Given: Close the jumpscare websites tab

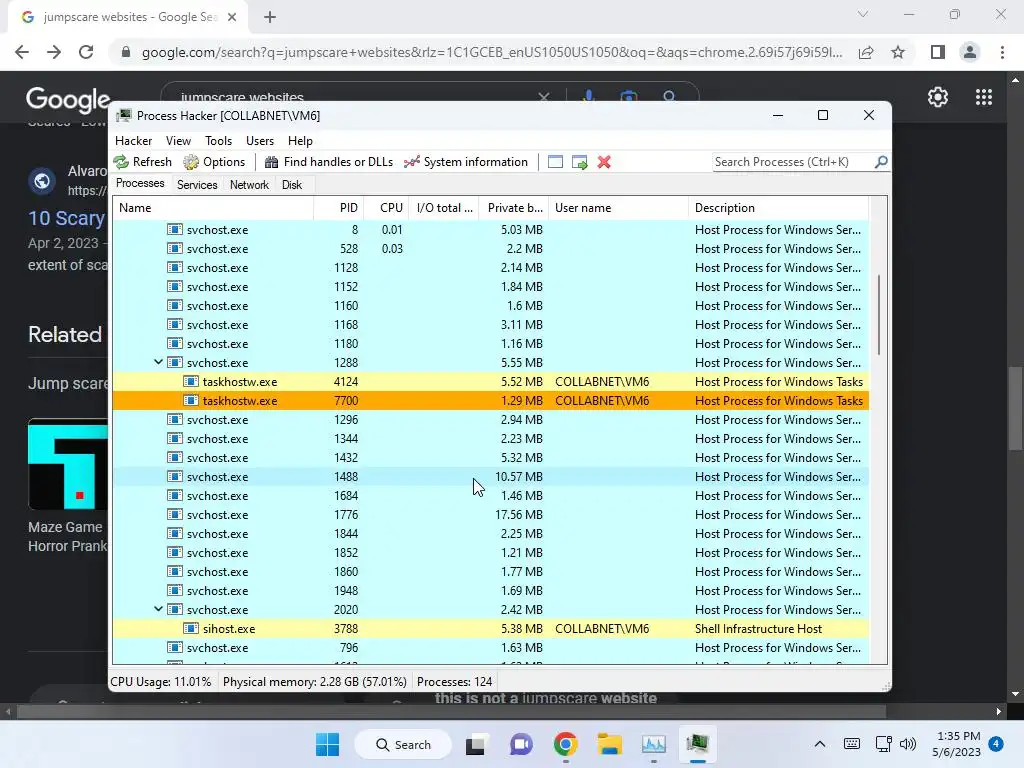Looking at the screenshot, I should [231, 17].
